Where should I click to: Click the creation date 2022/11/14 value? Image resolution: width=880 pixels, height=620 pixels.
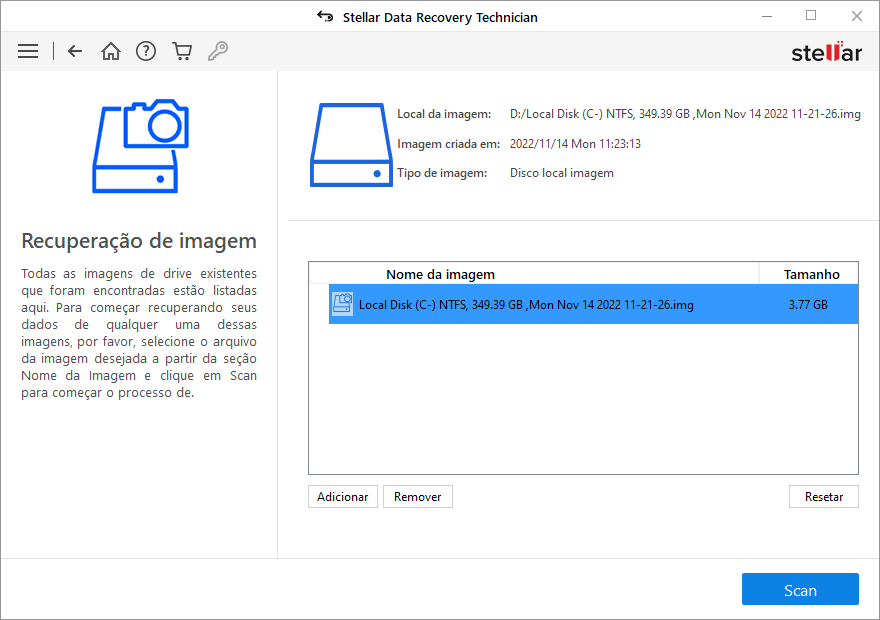point(575,144)
